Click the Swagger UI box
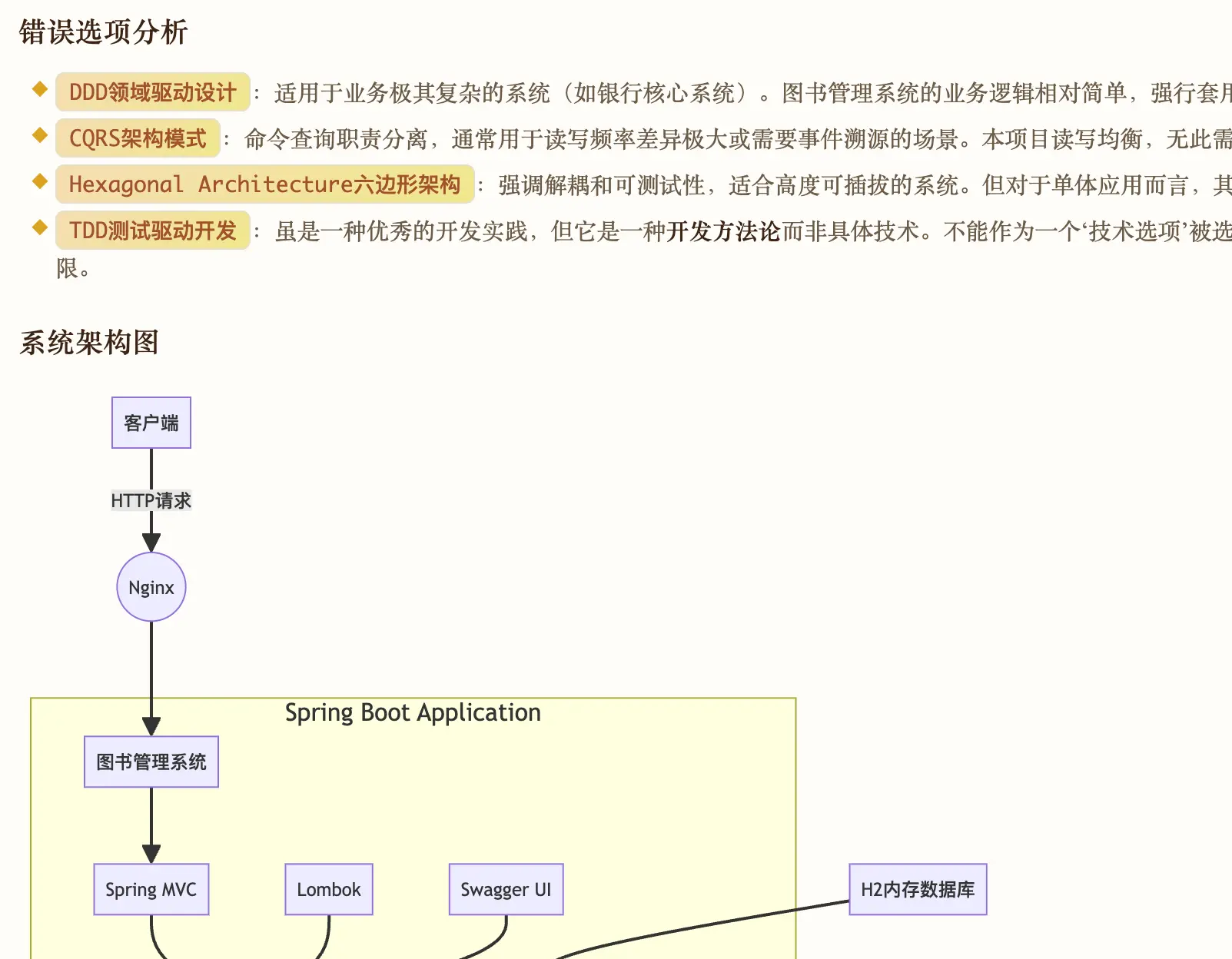1232x959 pixels. (x=506, y=889)
